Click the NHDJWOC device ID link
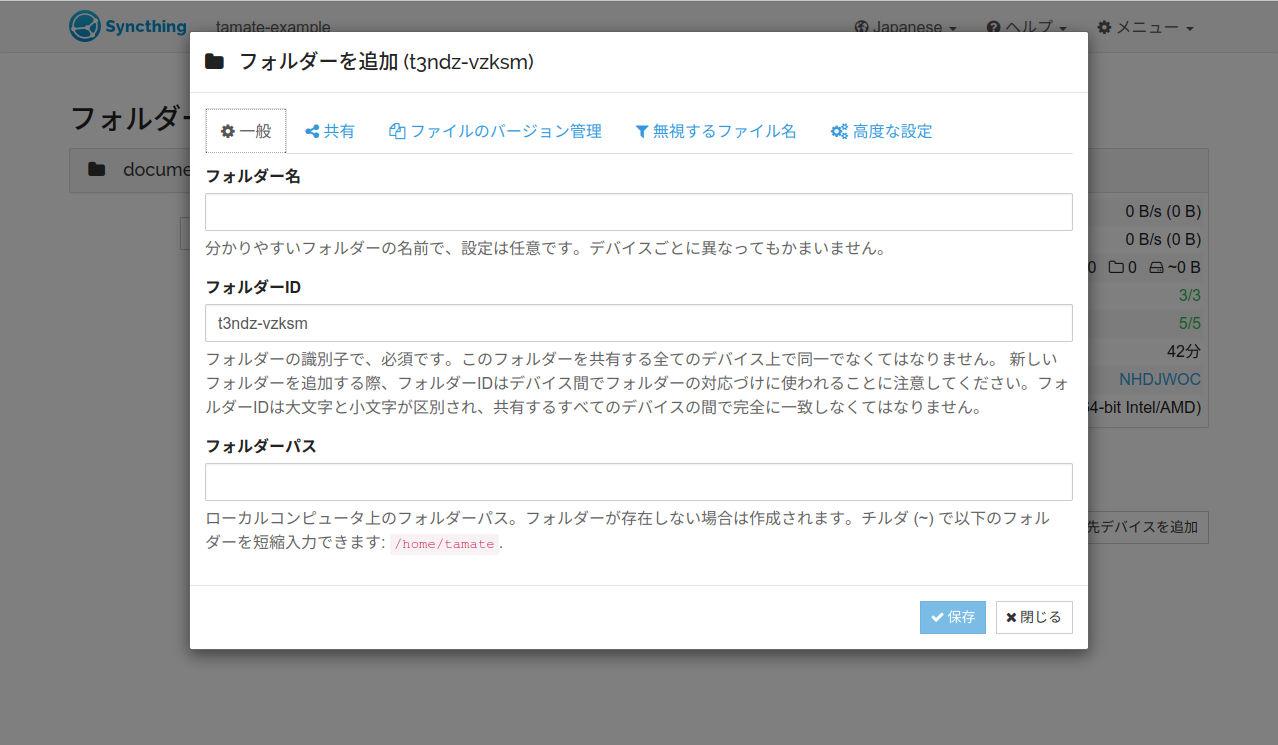This screenshot has height=745, width=1278. (x=1160, y=380)
